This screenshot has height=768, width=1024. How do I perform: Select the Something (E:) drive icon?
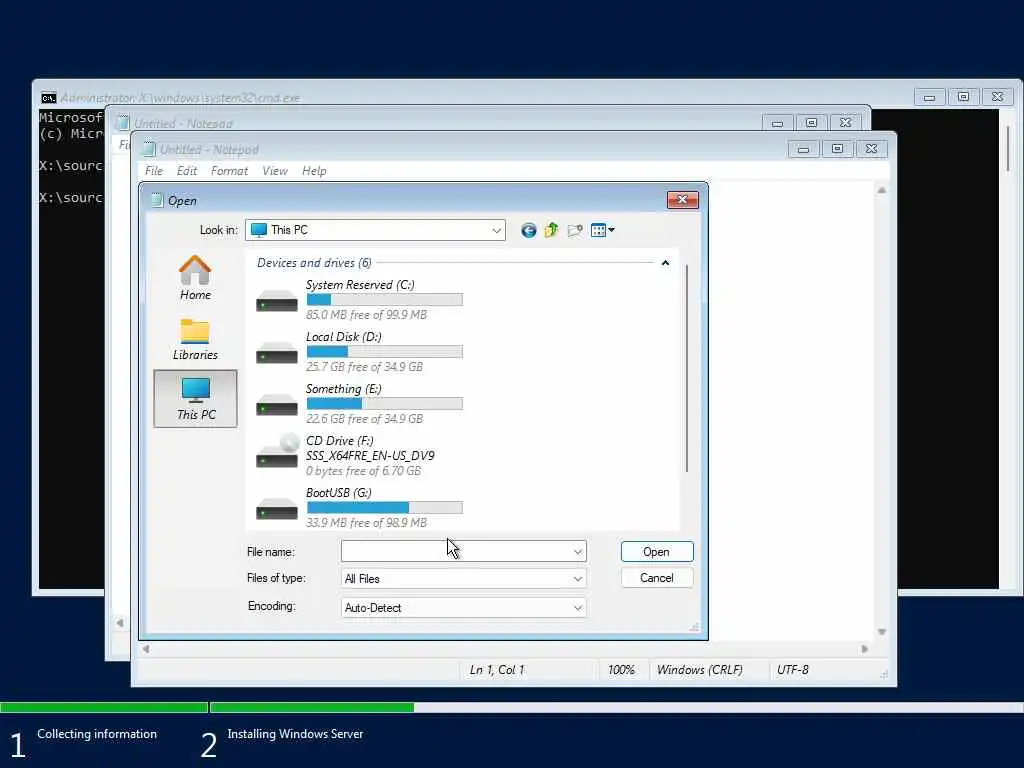[x=276, y=405]
